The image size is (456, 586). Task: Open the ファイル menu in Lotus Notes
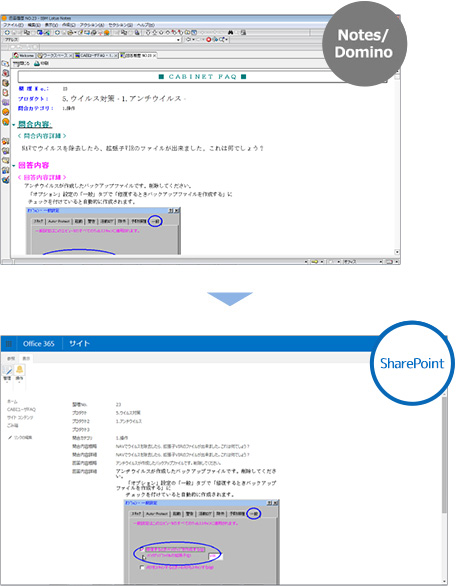point(13,25)
